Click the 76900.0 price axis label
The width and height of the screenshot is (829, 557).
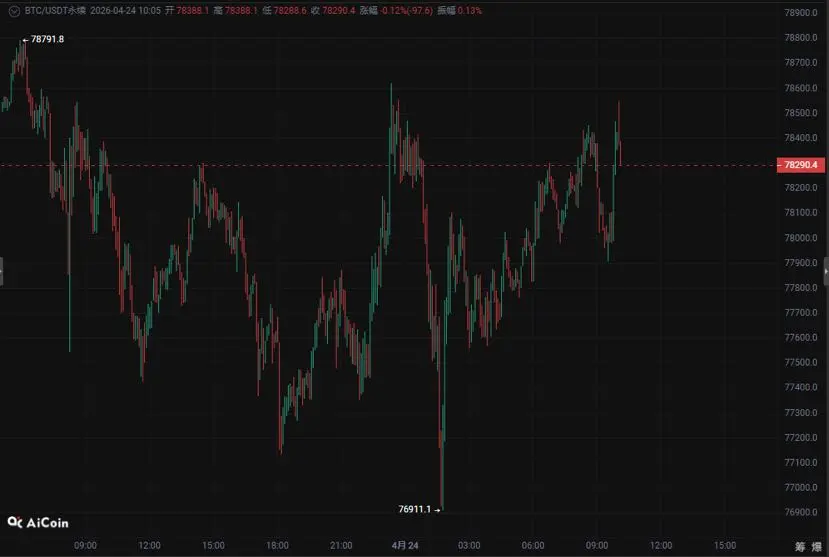point(800,512)
